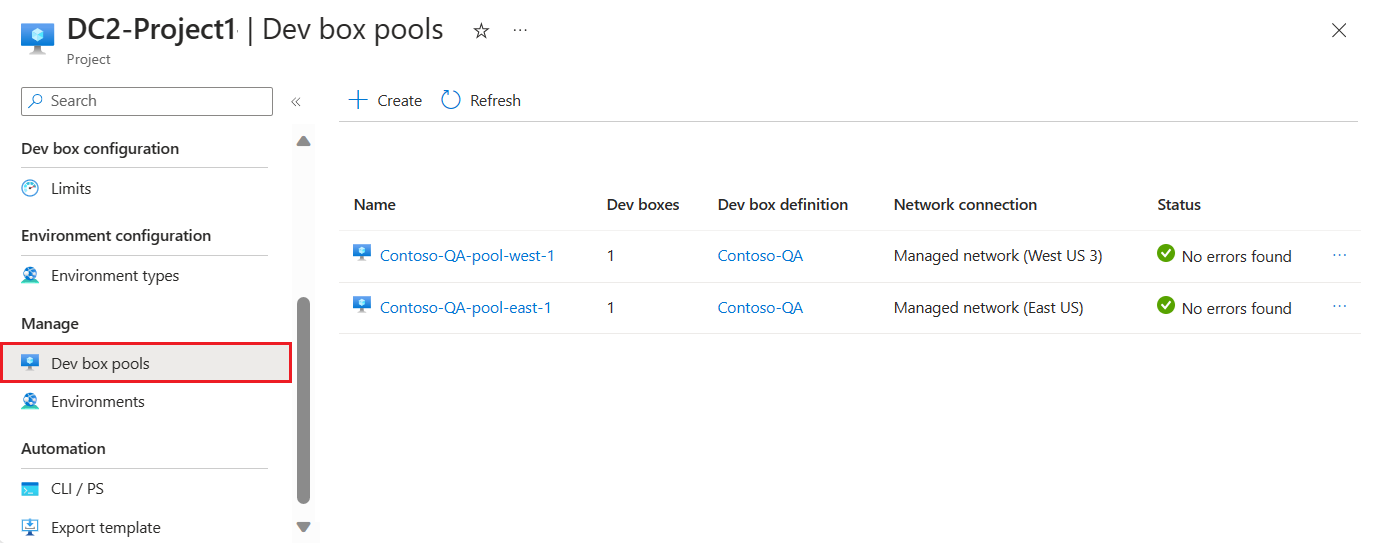Click the Environments globe icon
This screenshot has width=1374, height=545.
(x=30, y=401)
